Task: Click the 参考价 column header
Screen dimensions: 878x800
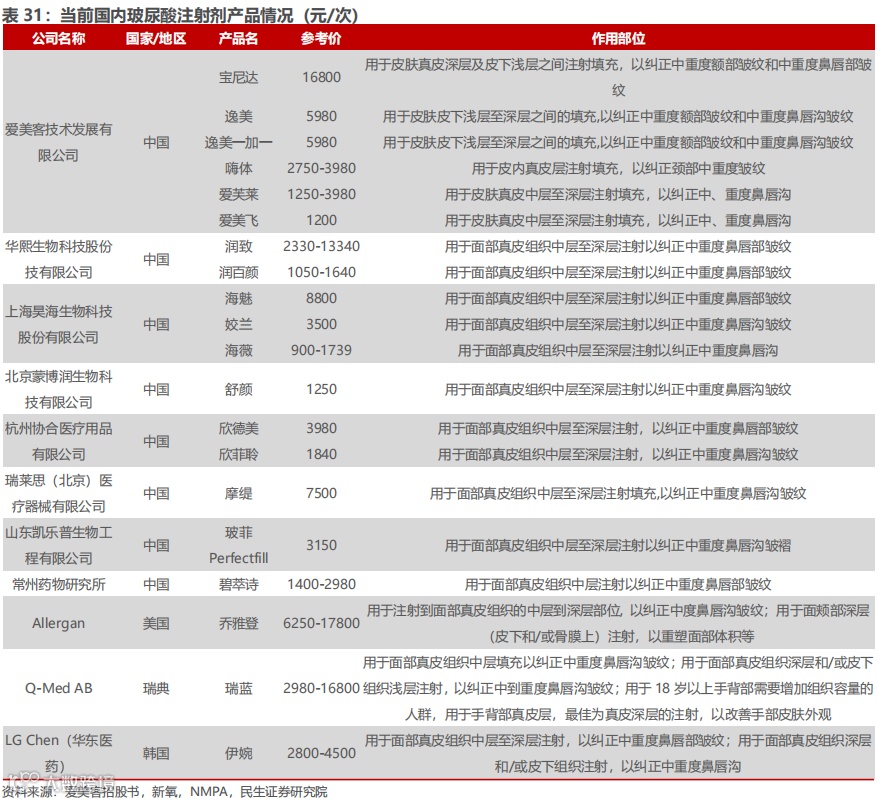Action: click(x=321, y=38)
